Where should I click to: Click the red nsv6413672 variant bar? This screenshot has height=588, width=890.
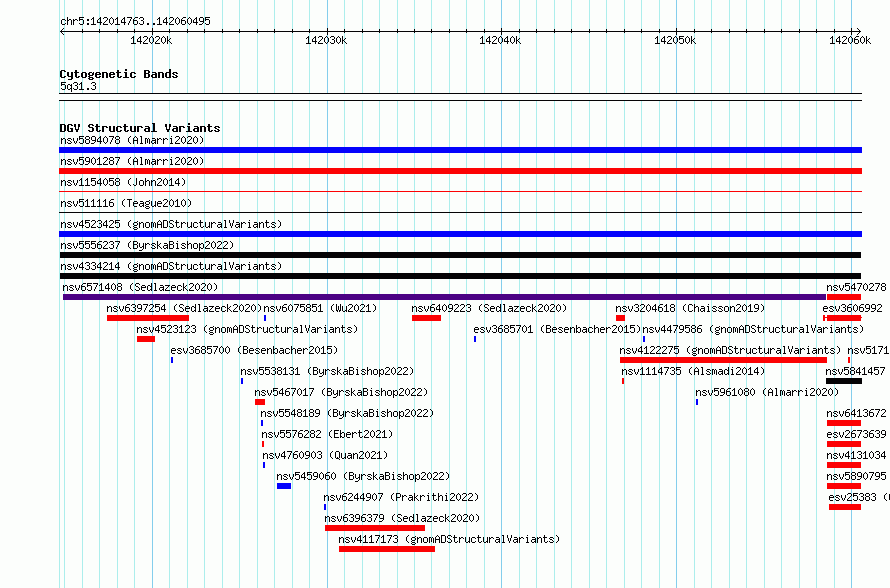tap(844, 423)
